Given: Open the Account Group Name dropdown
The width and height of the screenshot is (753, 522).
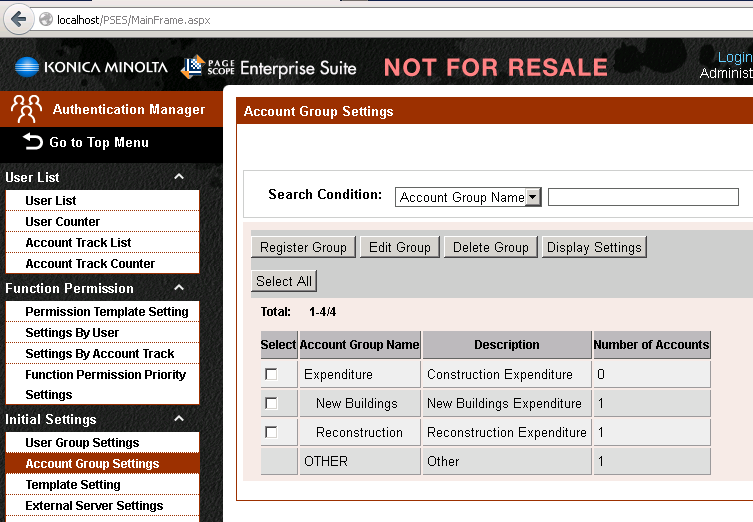Looking at the screenshot, I should click(532, 197).
